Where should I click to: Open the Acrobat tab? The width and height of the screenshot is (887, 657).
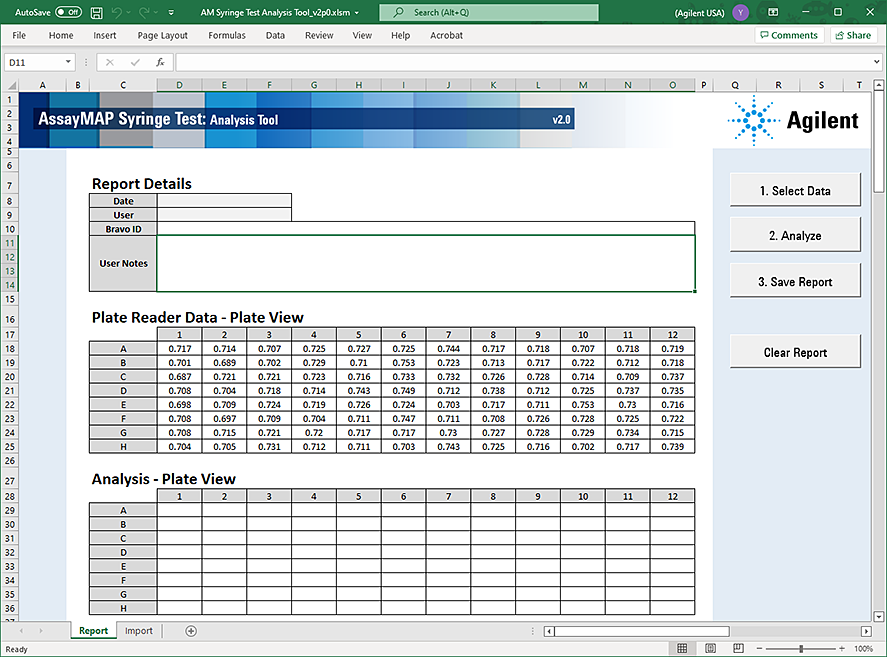(446, 35)
